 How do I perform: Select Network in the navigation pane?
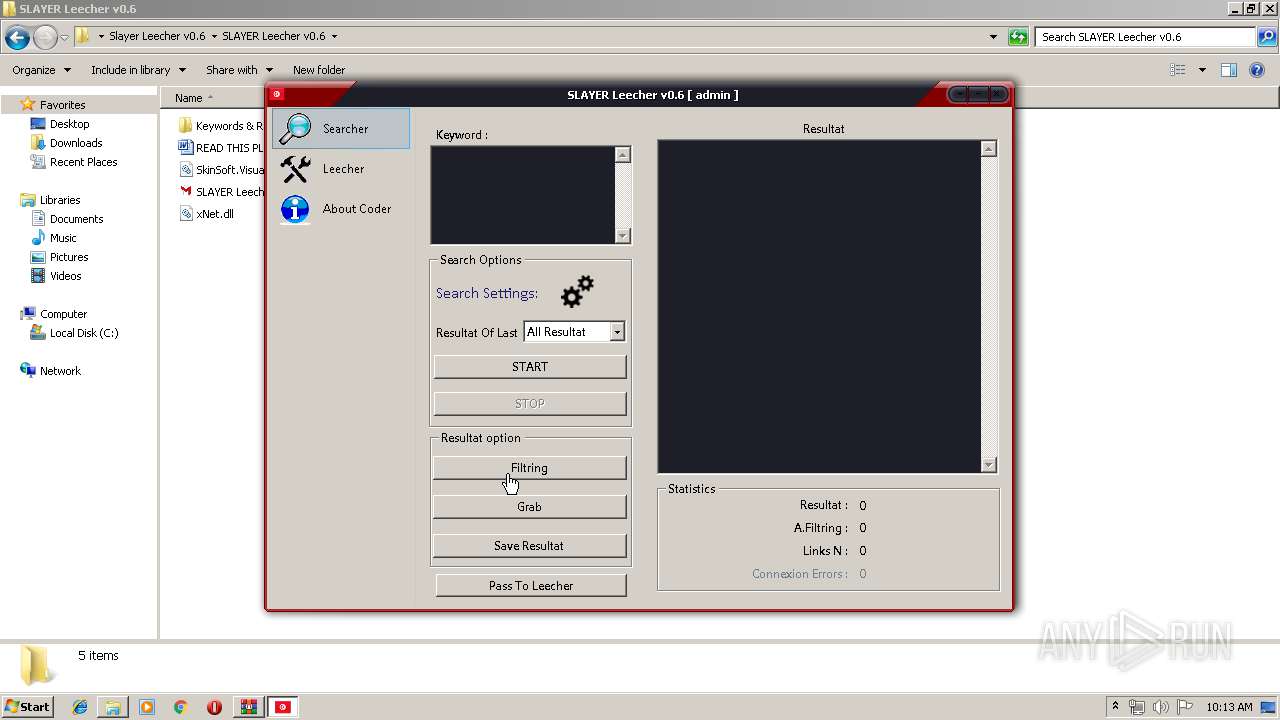point(50,371)
